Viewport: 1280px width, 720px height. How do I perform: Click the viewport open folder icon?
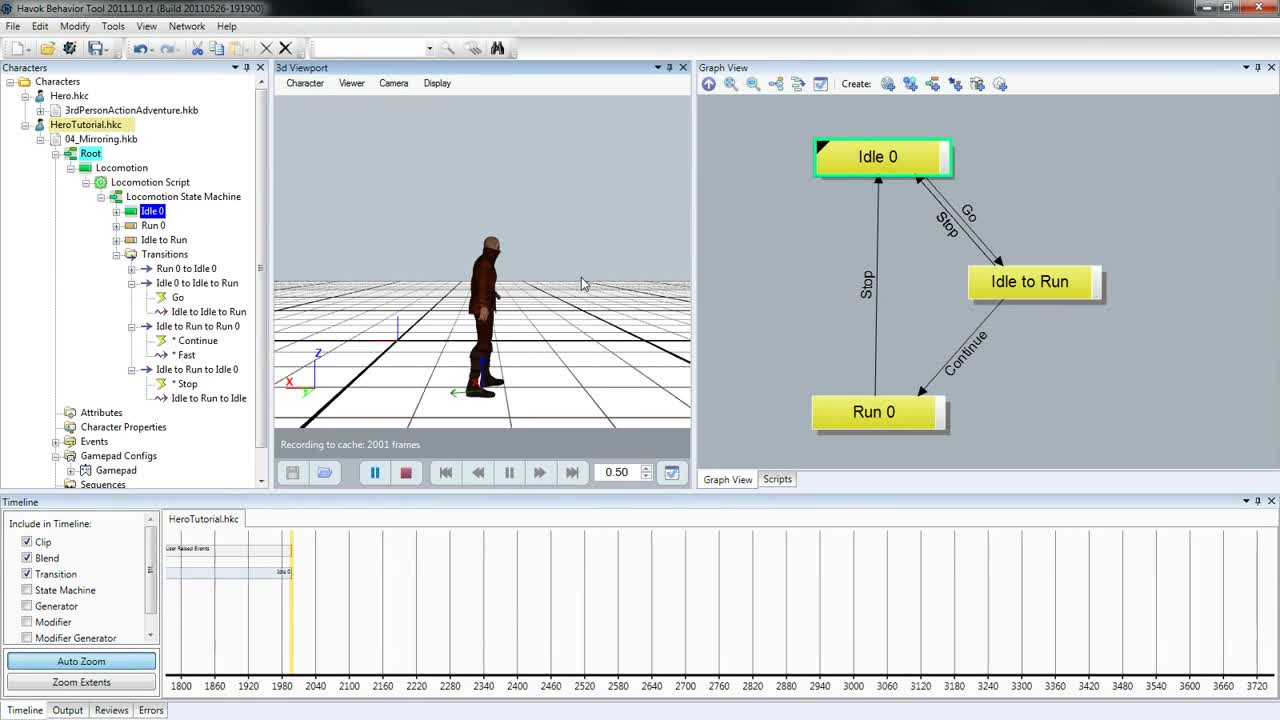(x=324, y=473)
